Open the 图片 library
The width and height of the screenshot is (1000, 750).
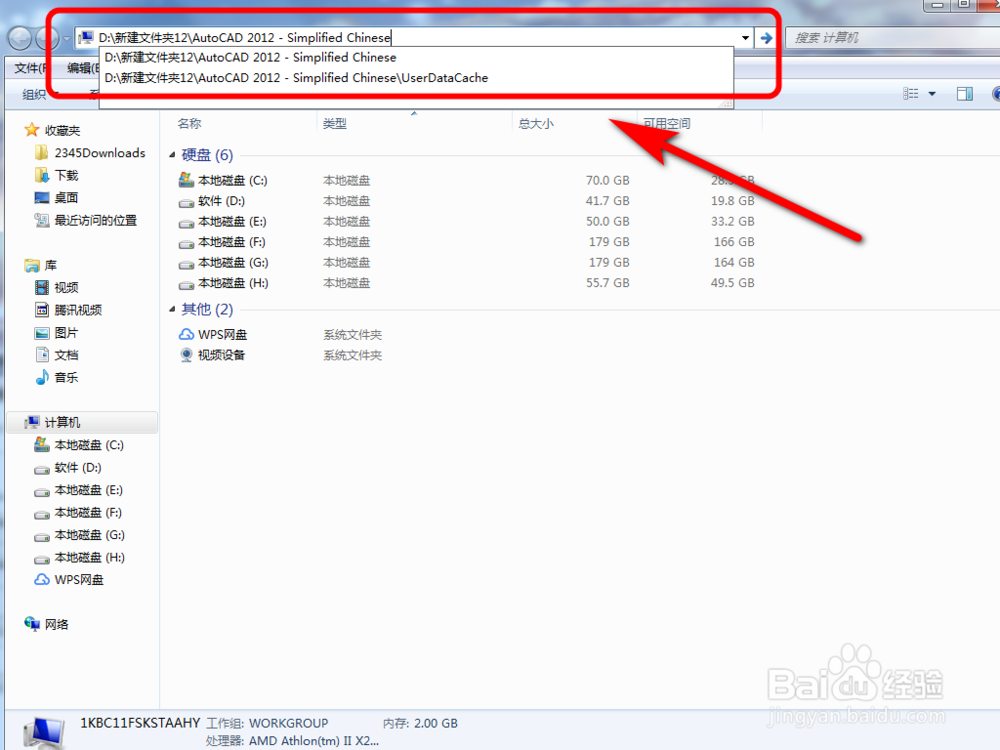(x=66, y=333)
